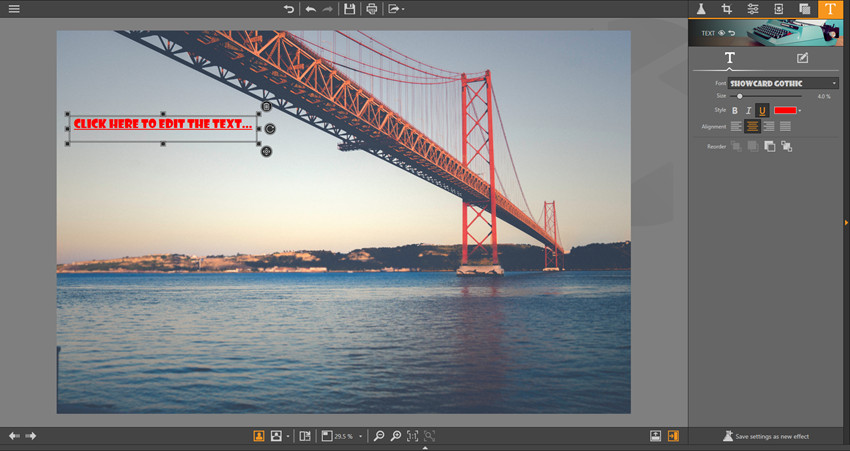Select center text alignment
The height and width of the screenshot is (451, 850).
(752, 126)
